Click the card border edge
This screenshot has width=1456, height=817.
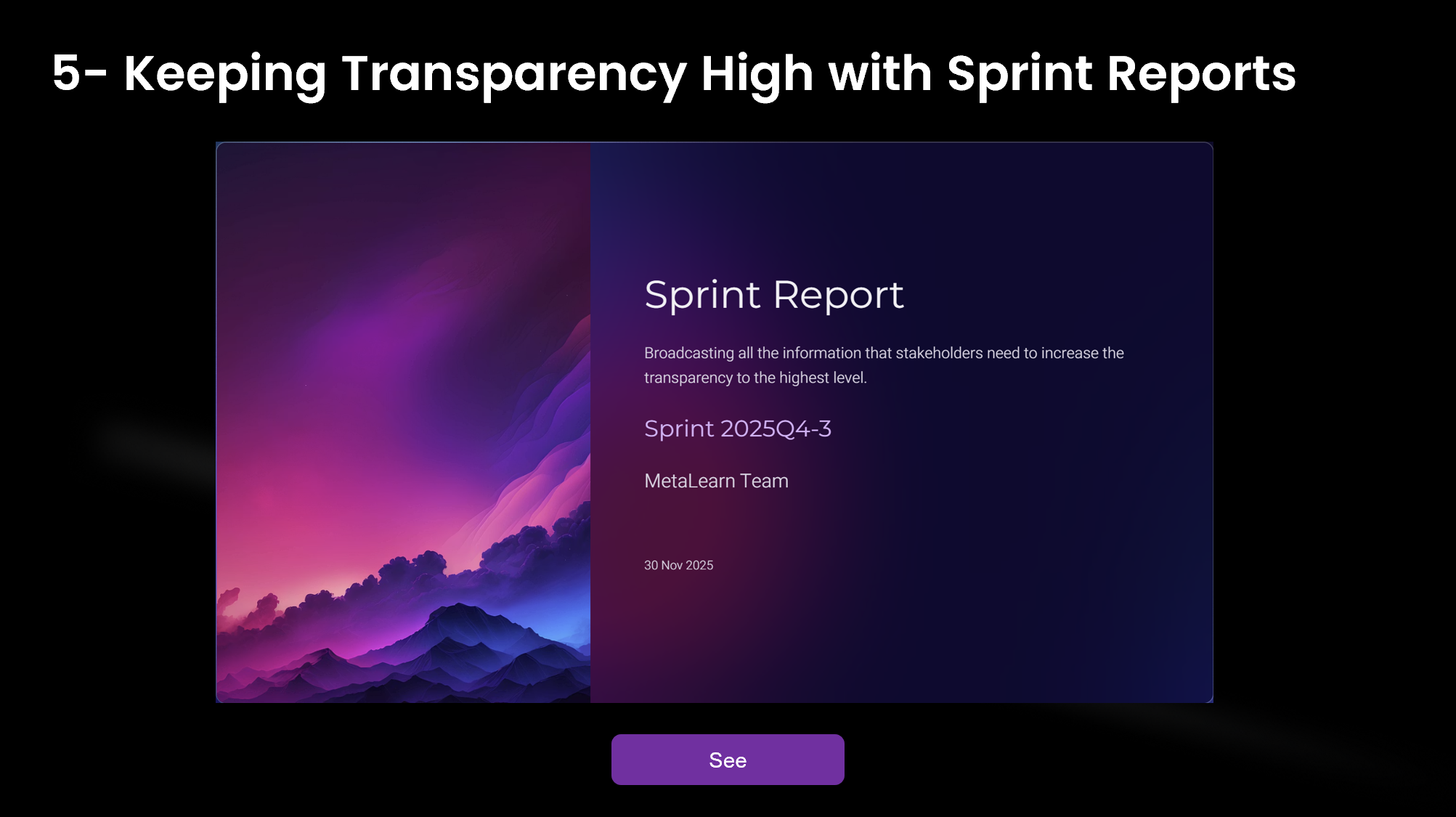pos(218,421)
